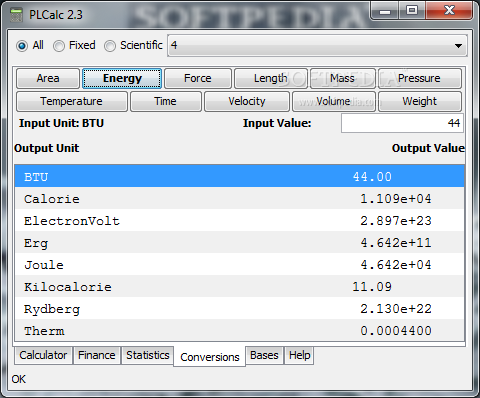Click the 4.642e+04 Joule value
The width and height of the screenshot is (480, 398).
396,265
